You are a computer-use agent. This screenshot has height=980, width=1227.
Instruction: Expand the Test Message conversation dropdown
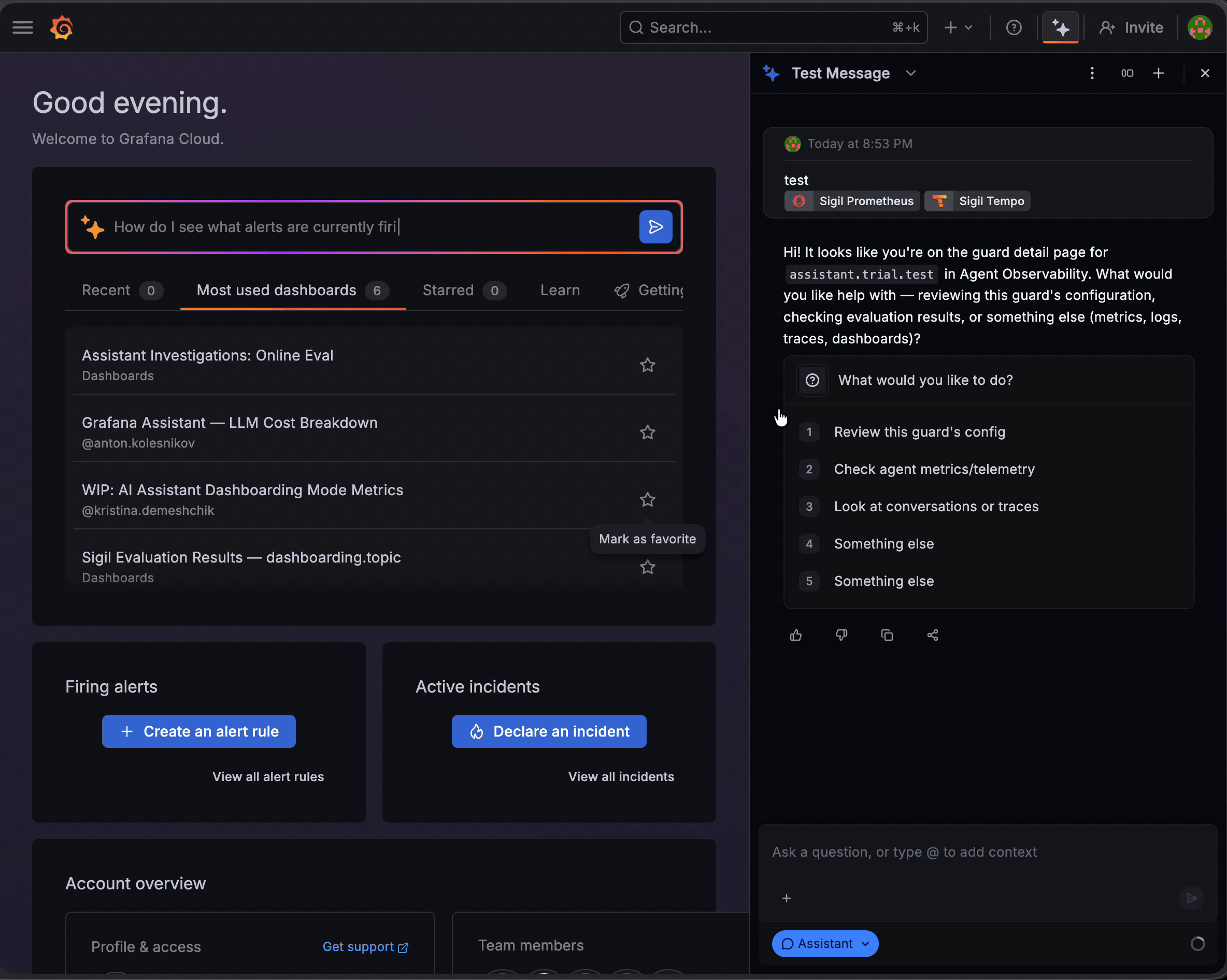[910, 73]
